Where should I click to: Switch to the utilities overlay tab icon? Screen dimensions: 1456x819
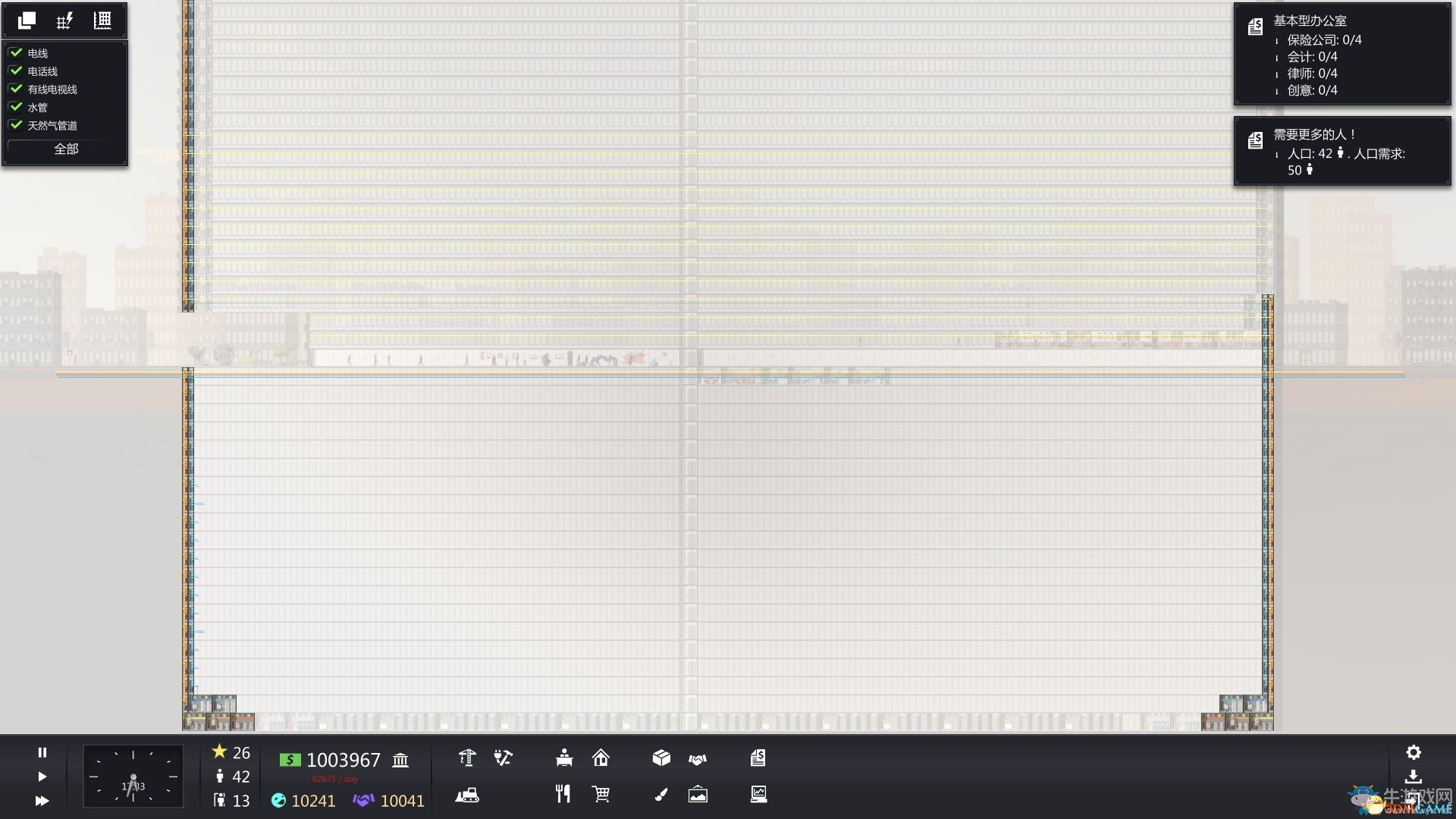point(64,20)
